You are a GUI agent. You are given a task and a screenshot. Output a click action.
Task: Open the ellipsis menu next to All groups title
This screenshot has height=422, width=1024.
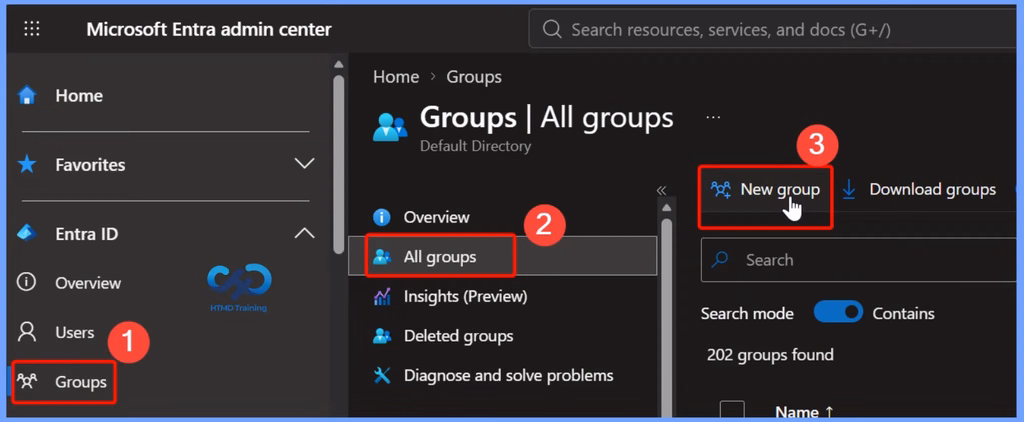point(713,118)
